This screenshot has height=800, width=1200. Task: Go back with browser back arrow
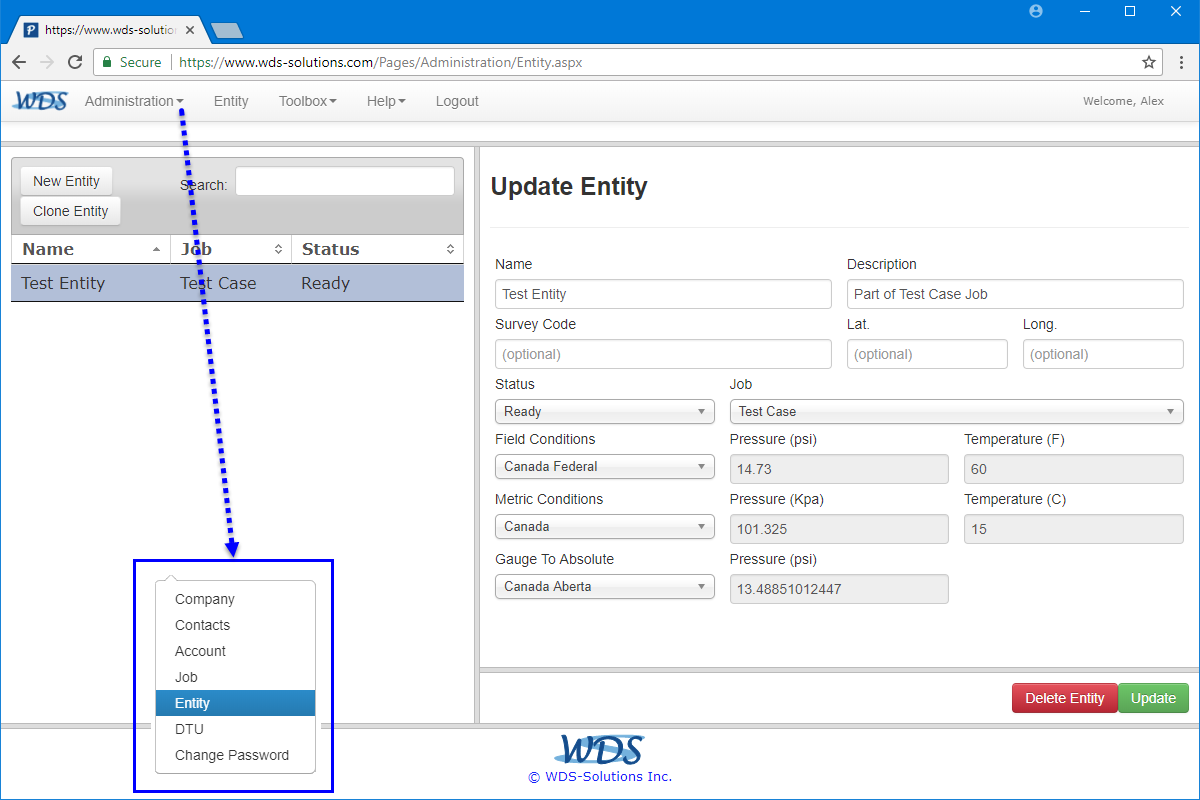tap(19, 62)
